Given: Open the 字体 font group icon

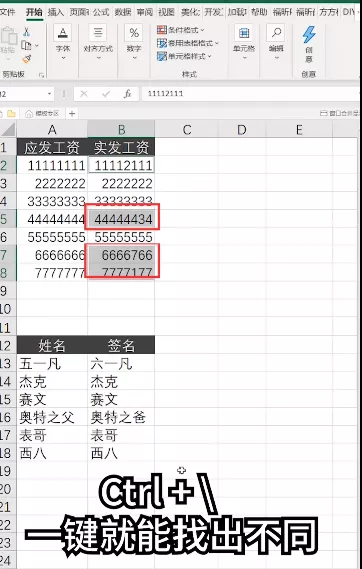Looking at the screenshot, I should [x=62, y=33].
